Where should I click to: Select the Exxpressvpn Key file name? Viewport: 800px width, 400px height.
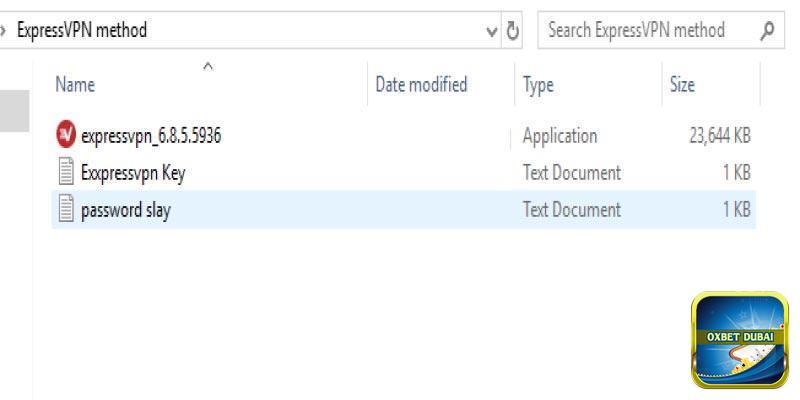132,173
